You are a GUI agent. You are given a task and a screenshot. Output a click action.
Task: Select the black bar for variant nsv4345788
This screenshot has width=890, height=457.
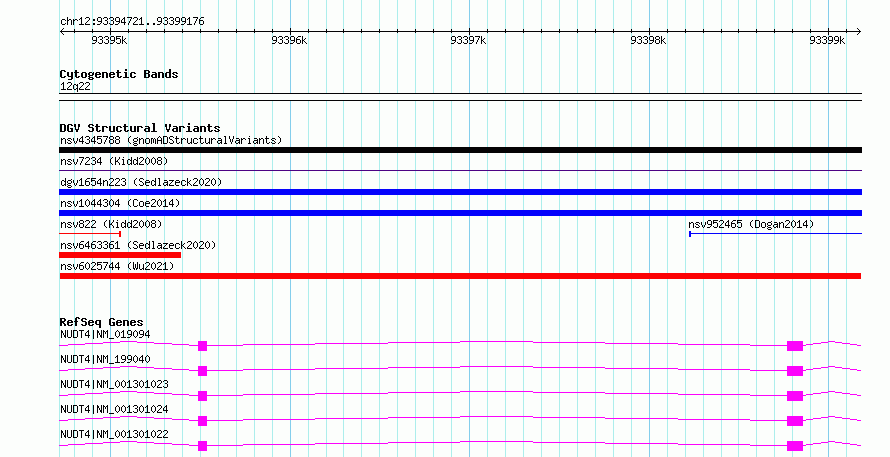[460, 150]
